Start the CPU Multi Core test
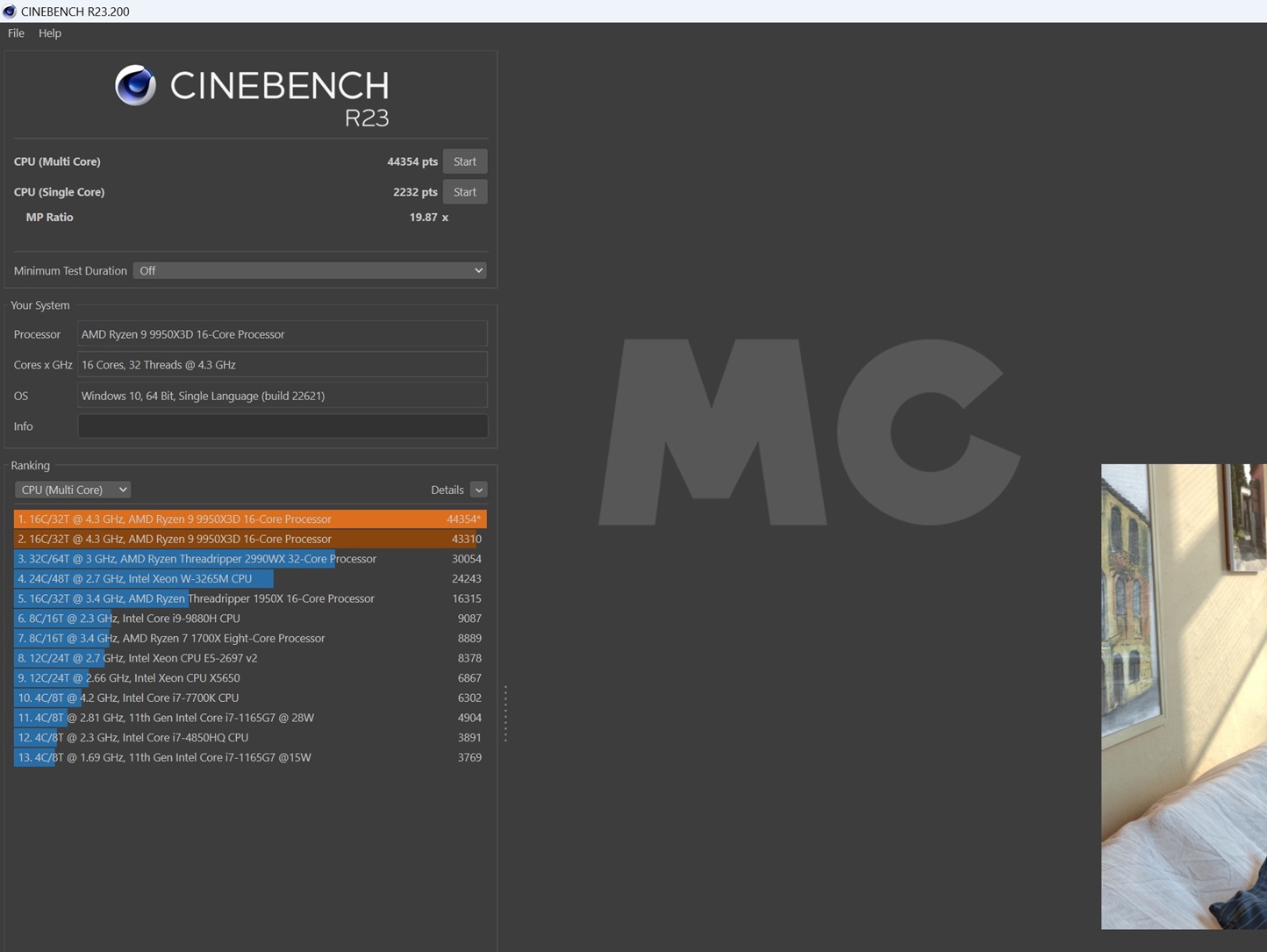Image resolution: width=1267 pixels, height=952 pixels. [x=464, y=161]
